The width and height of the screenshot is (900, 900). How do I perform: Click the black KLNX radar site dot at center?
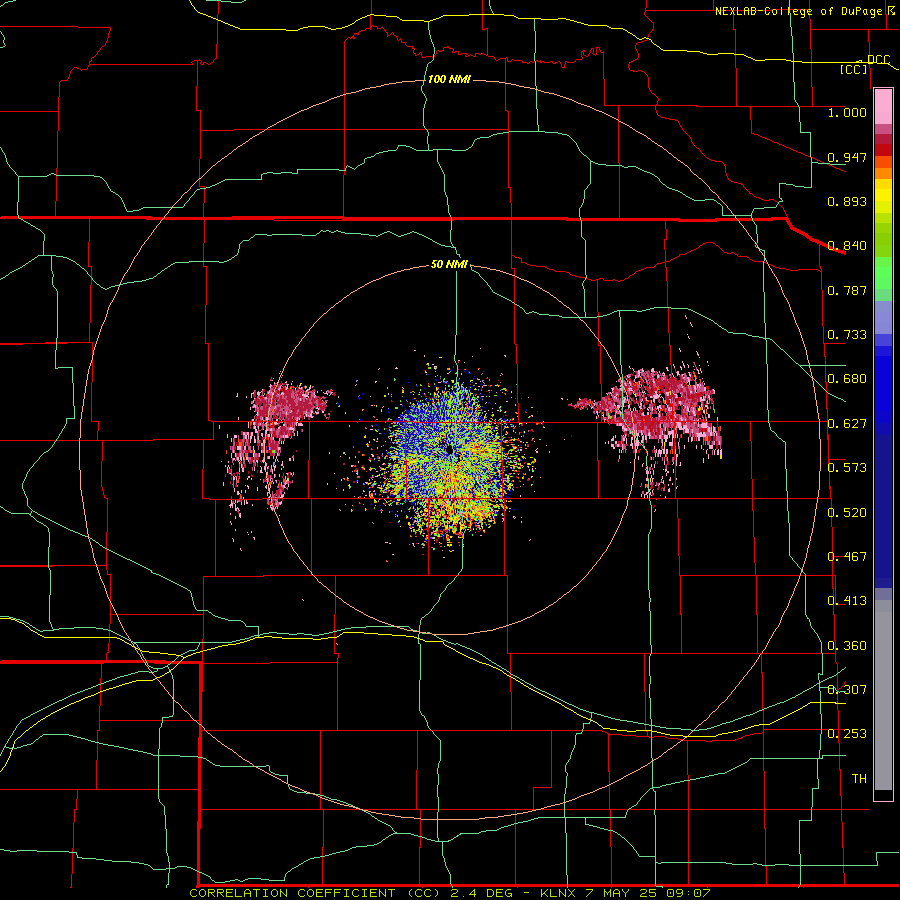pos(449,449)
